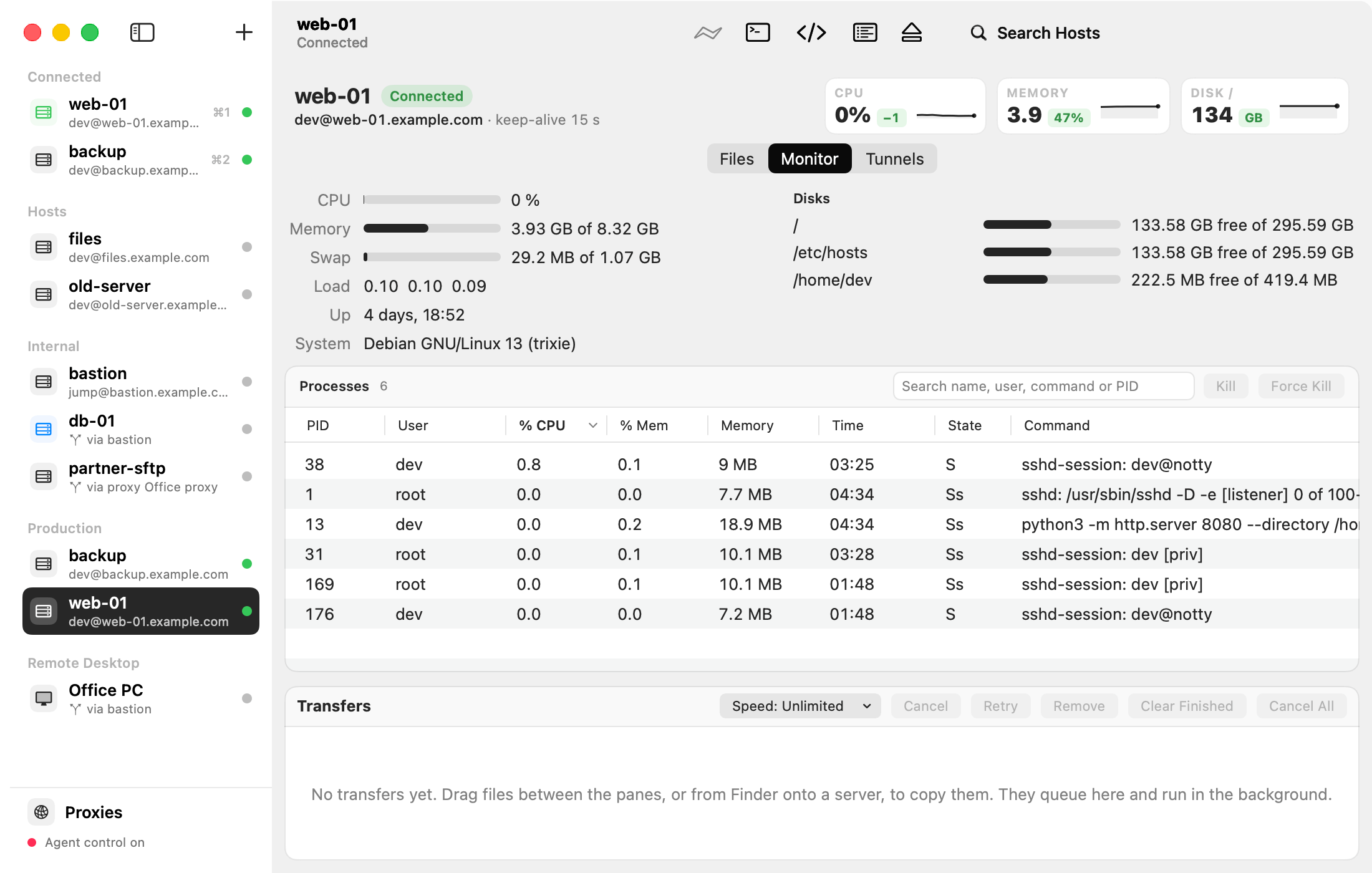Viewport: 1372px width, 873px height.
Task: Click the Retry transfer button
Action: pos(1000,706)
